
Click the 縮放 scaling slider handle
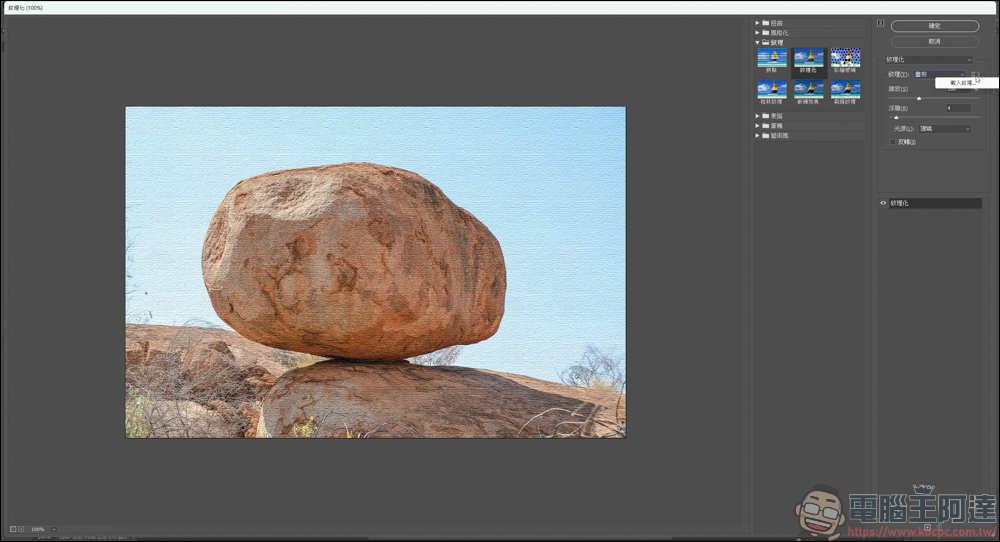(919, 98)
